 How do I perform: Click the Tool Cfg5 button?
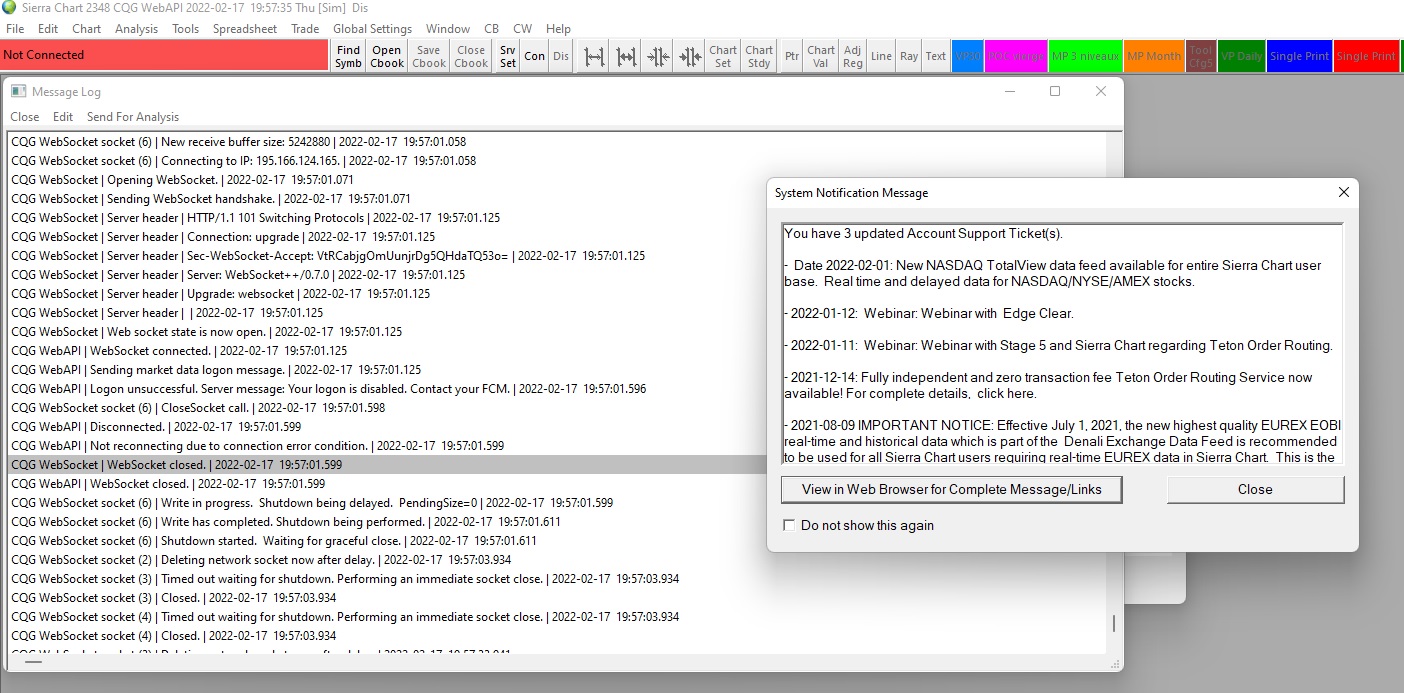(x=1201, y=56)
